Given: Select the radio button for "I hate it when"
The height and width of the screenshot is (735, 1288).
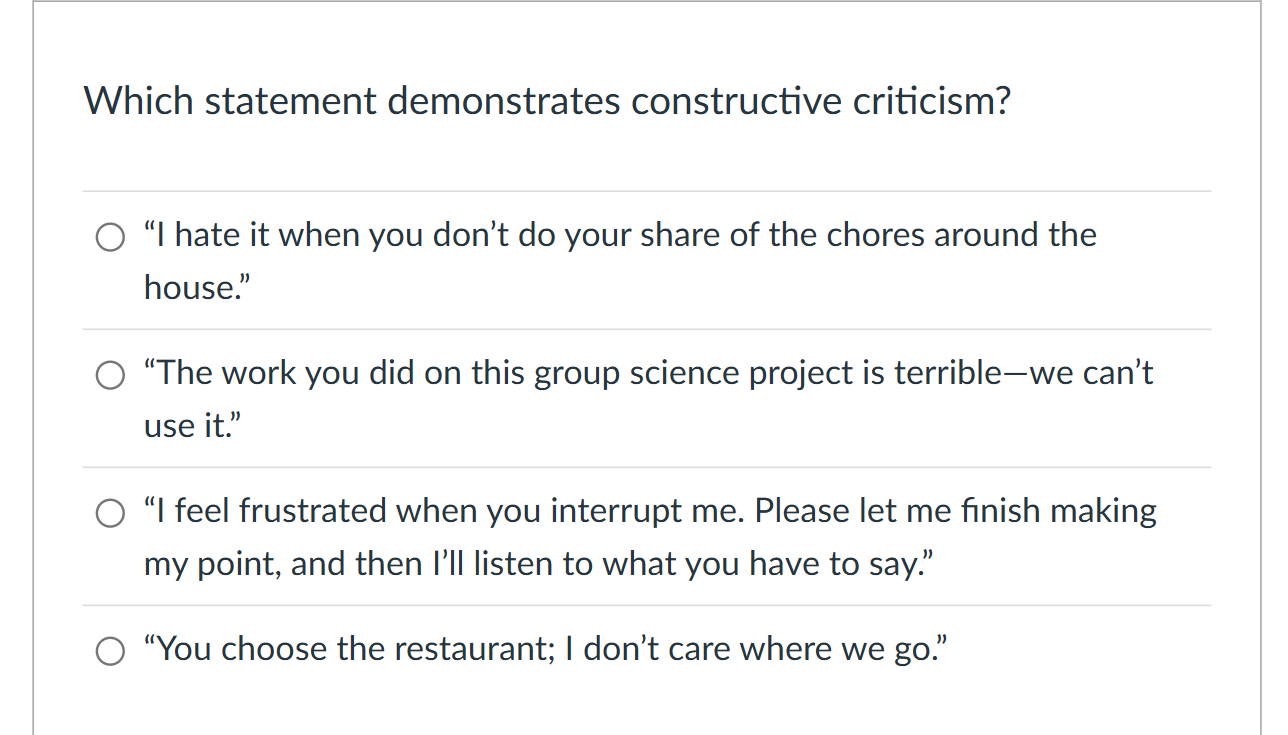Looking at the screenshot, I should point(109,237).
